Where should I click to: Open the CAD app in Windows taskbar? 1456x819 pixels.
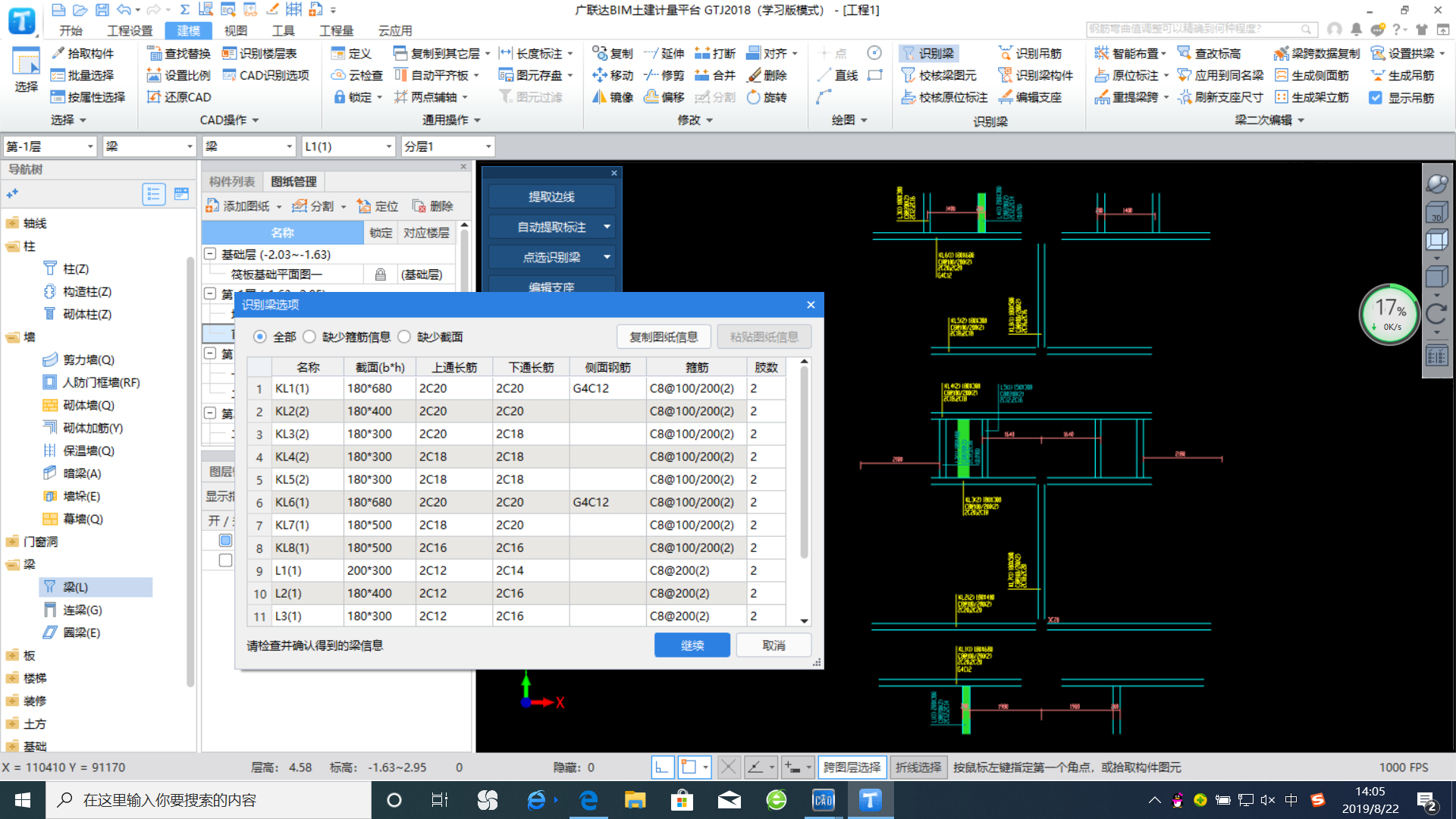pyautogui.click(x=823, y=800)
